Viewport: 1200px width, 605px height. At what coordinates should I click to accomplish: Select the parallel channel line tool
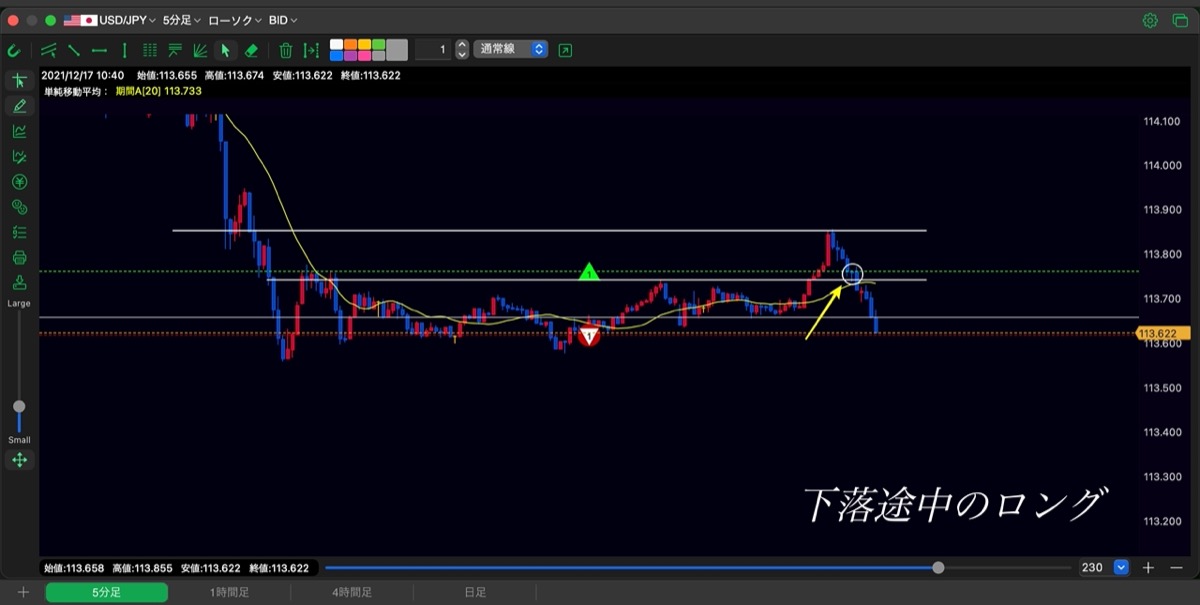49,50
